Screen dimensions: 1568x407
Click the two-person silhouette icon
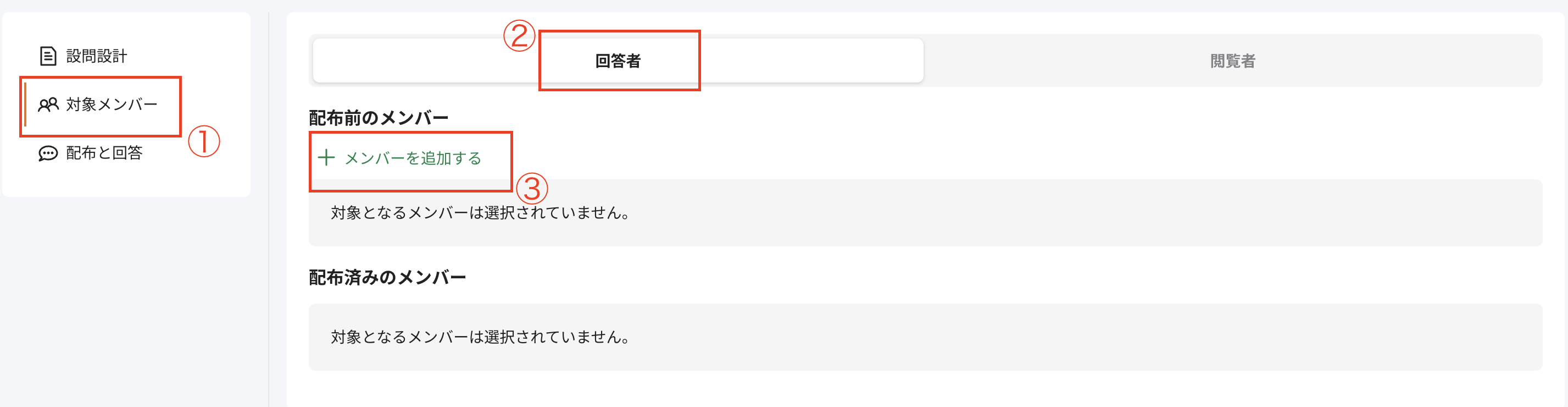[47, 105]
